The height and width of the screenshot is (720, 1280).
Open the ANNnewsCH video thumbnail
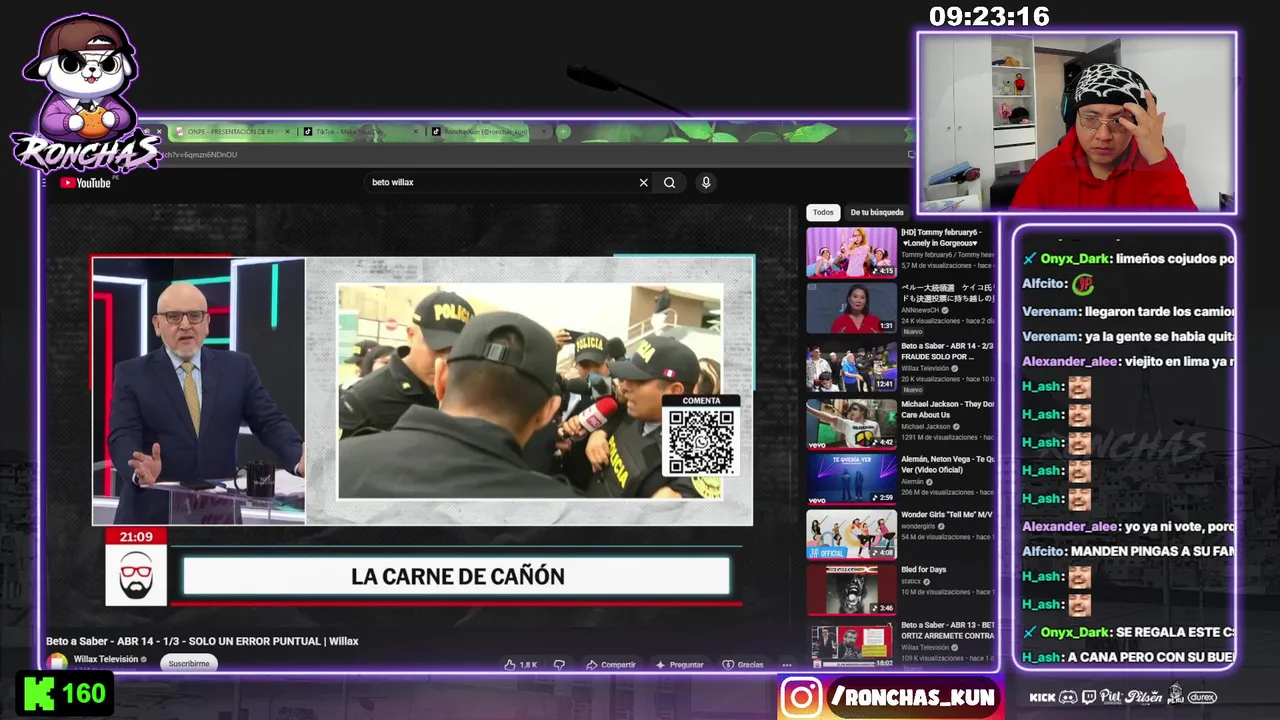tap(852, 308)
